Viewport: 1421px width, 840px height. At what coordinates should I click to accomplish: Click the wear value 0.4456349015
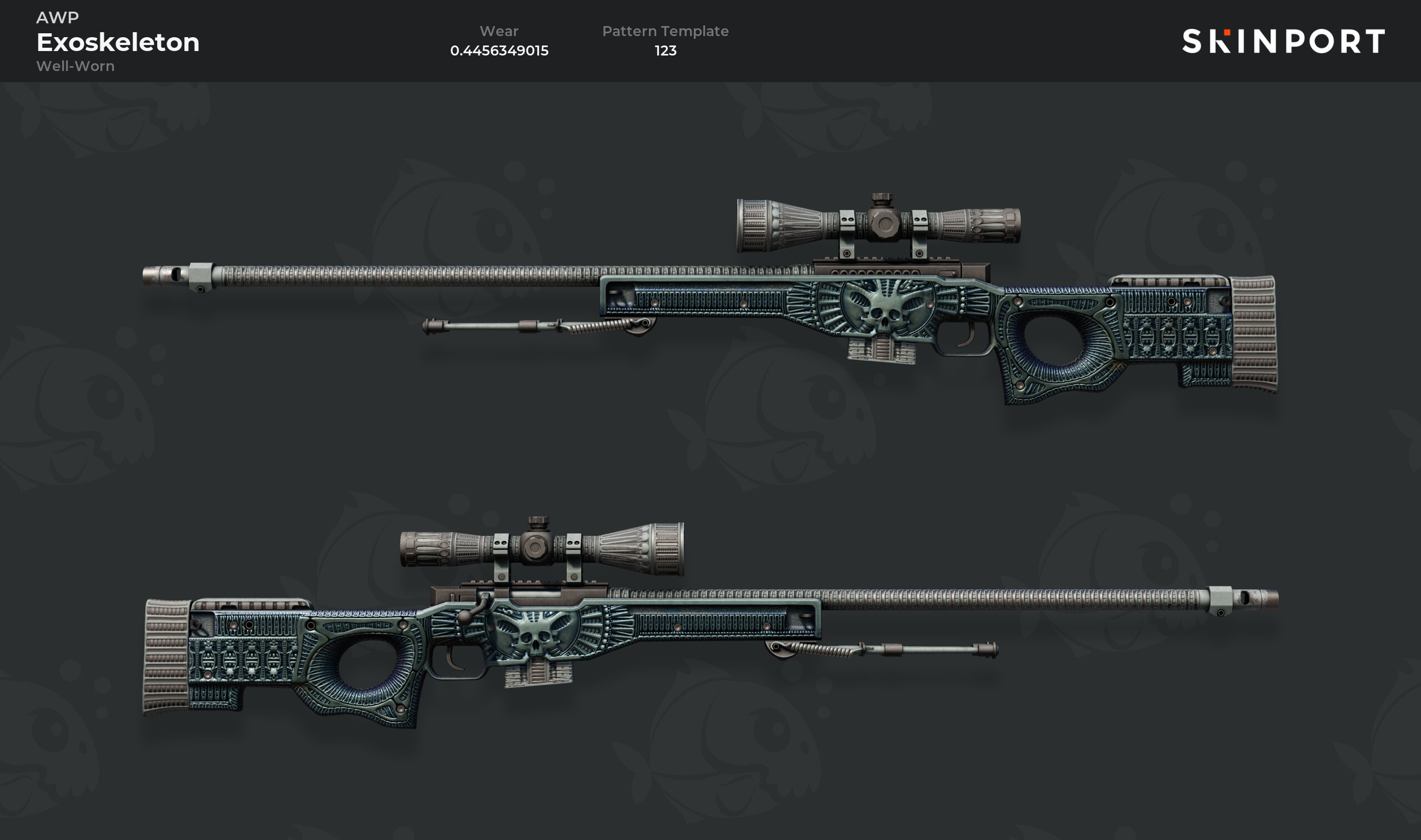point(500,50)
